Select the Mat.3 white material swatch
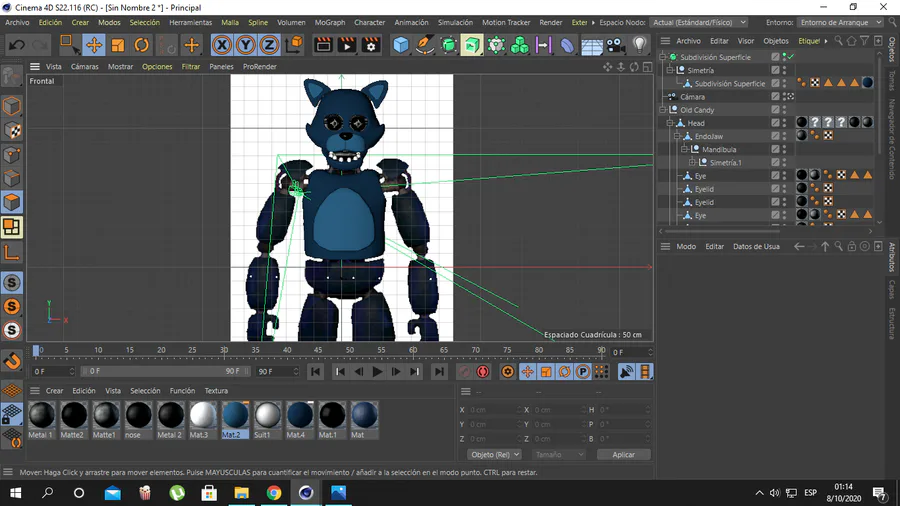The height and width of the screenshot is (506, 900). click(x=203, y=420)
